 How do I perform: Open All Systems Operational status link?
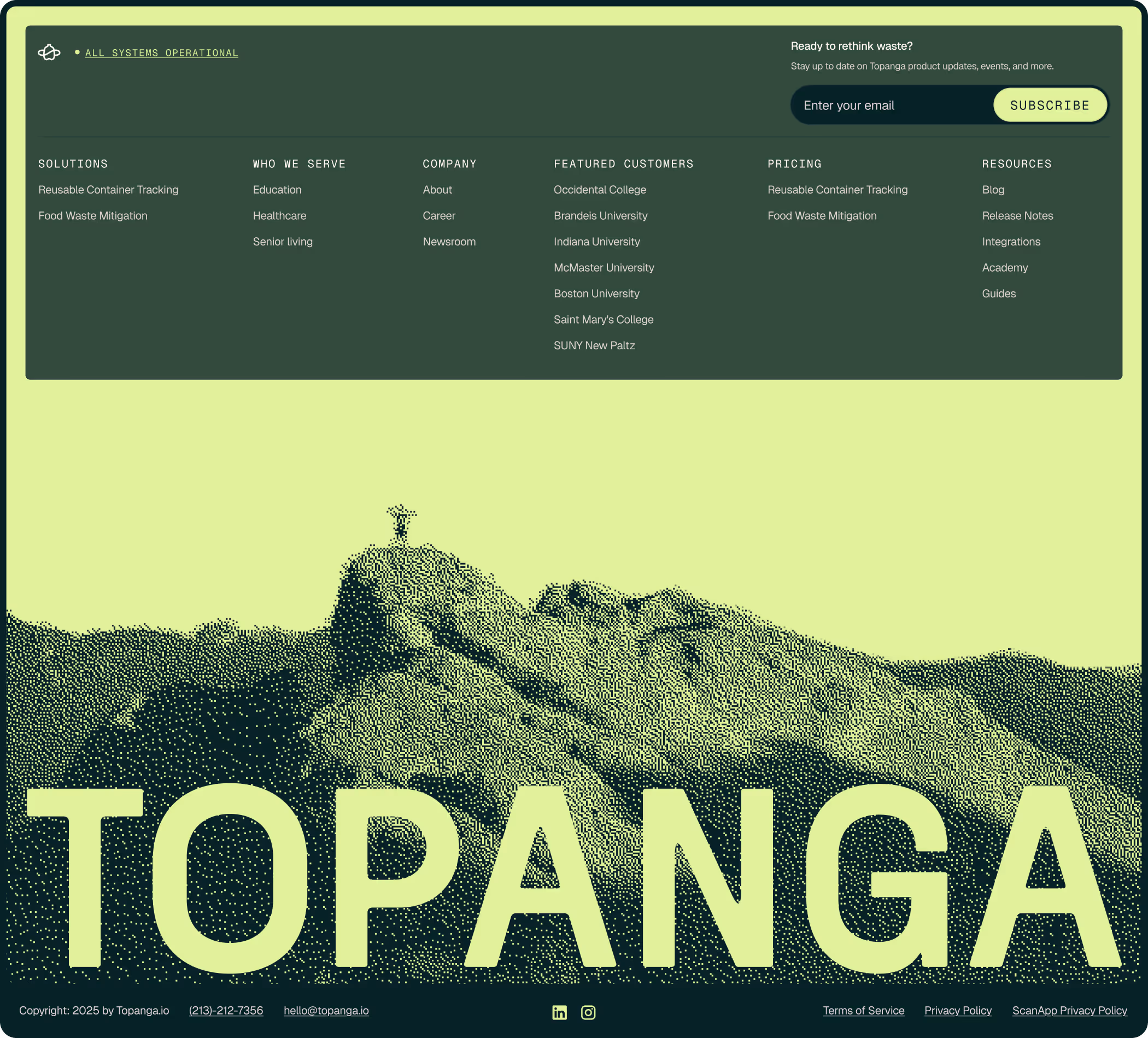[x=162, y=53]
